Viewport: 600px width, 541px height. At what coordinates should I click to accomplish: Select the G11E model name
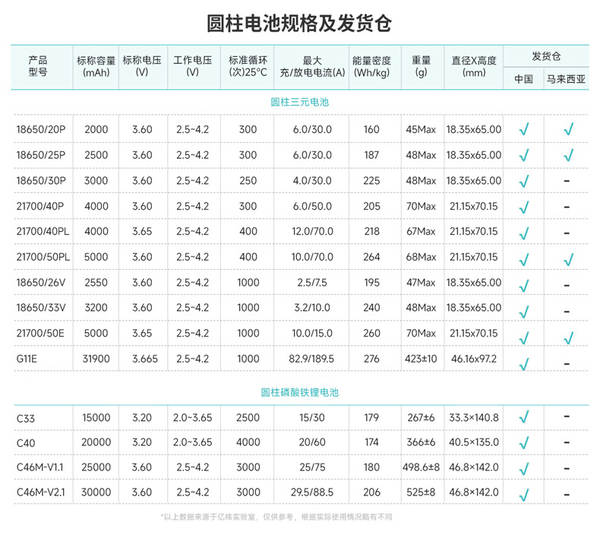point(27,359)
